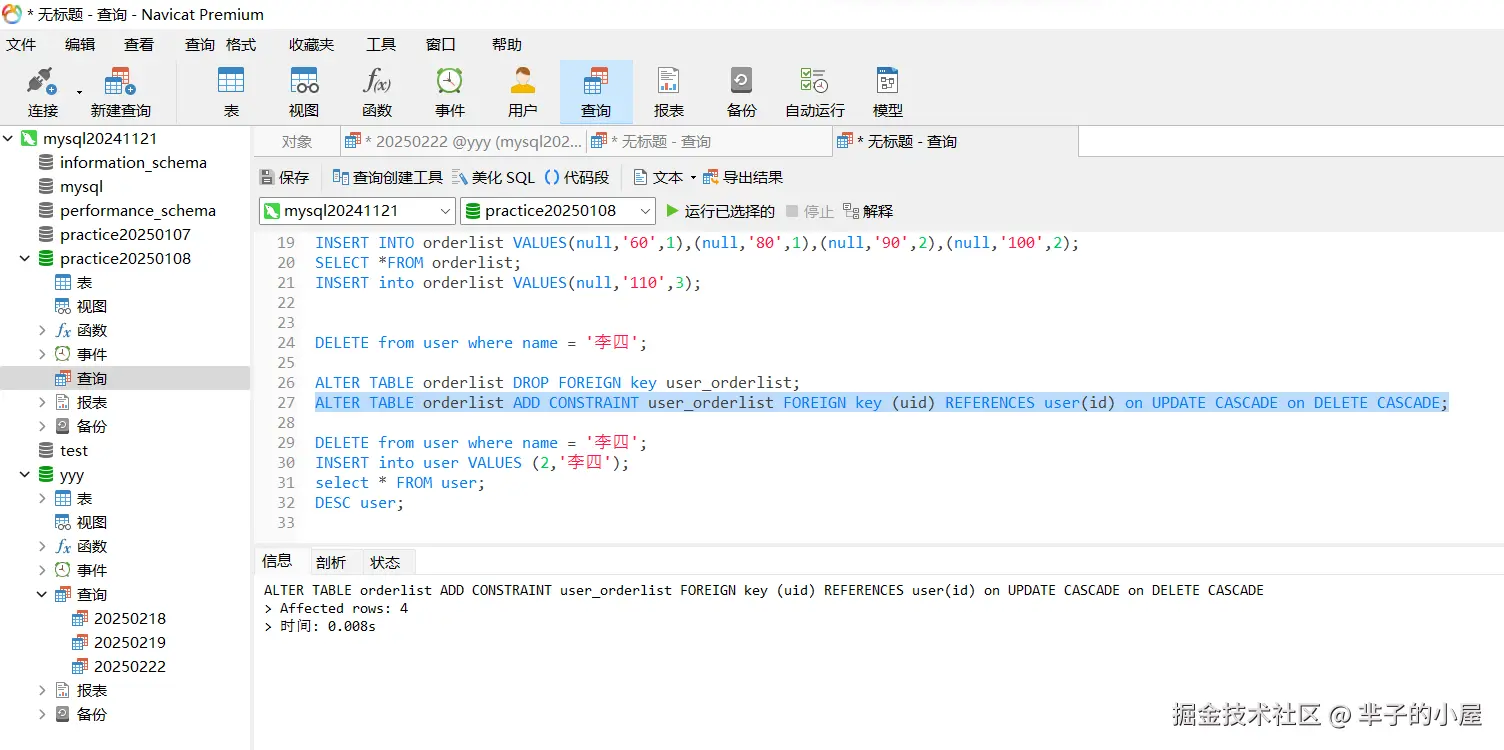The width and height of the screenshot is (1504, 750).
Task: Open the 用户 user toolbar icon
Action: pyautogui.click(x=523, y=92)
